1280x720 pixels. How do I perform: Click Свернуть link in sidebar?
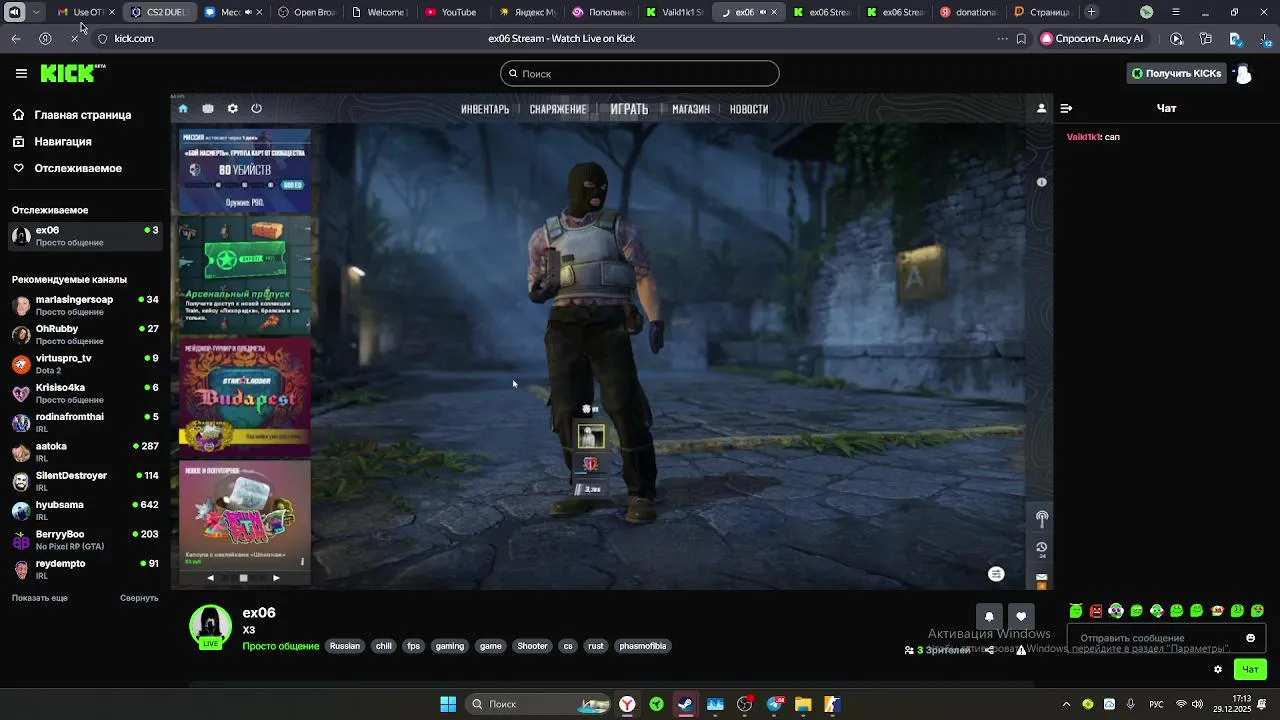(x=139, y=598)
